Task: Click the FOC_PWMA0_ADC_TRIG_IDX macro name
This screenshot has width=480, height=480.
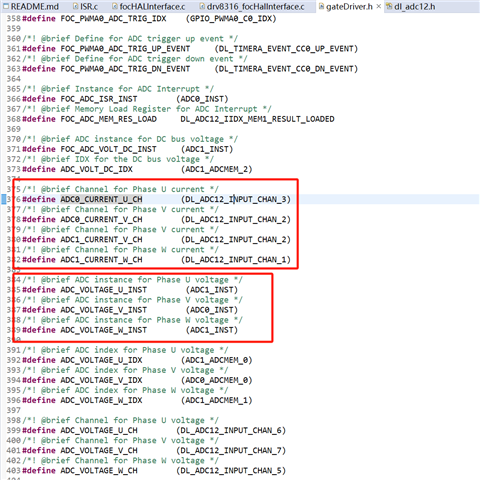Action: click(x=113, y=19)
